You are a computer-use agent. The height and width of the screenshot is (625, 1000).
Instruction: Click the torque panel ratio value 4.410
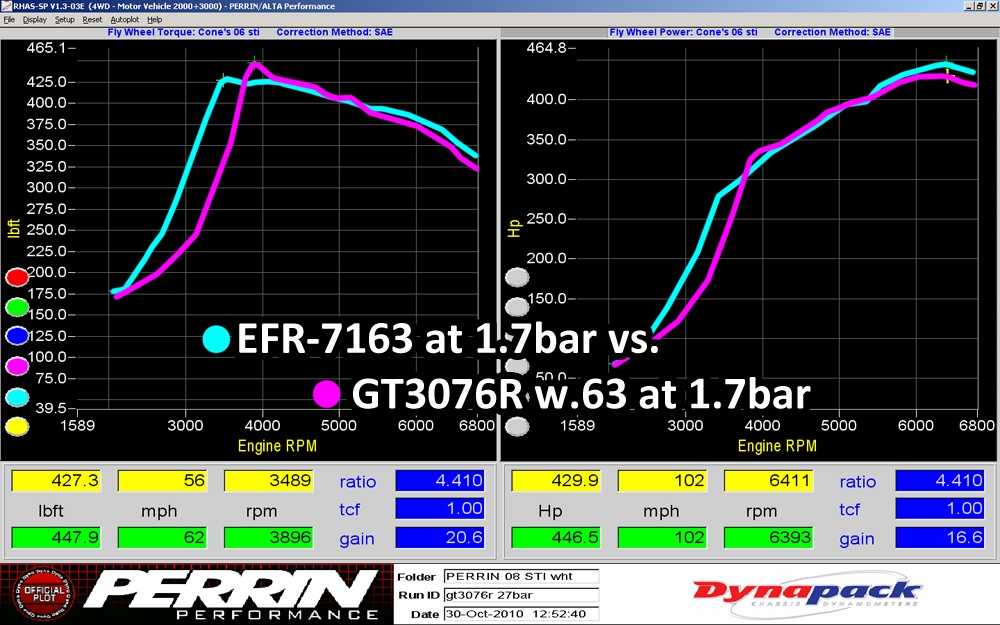click(440, 480)
